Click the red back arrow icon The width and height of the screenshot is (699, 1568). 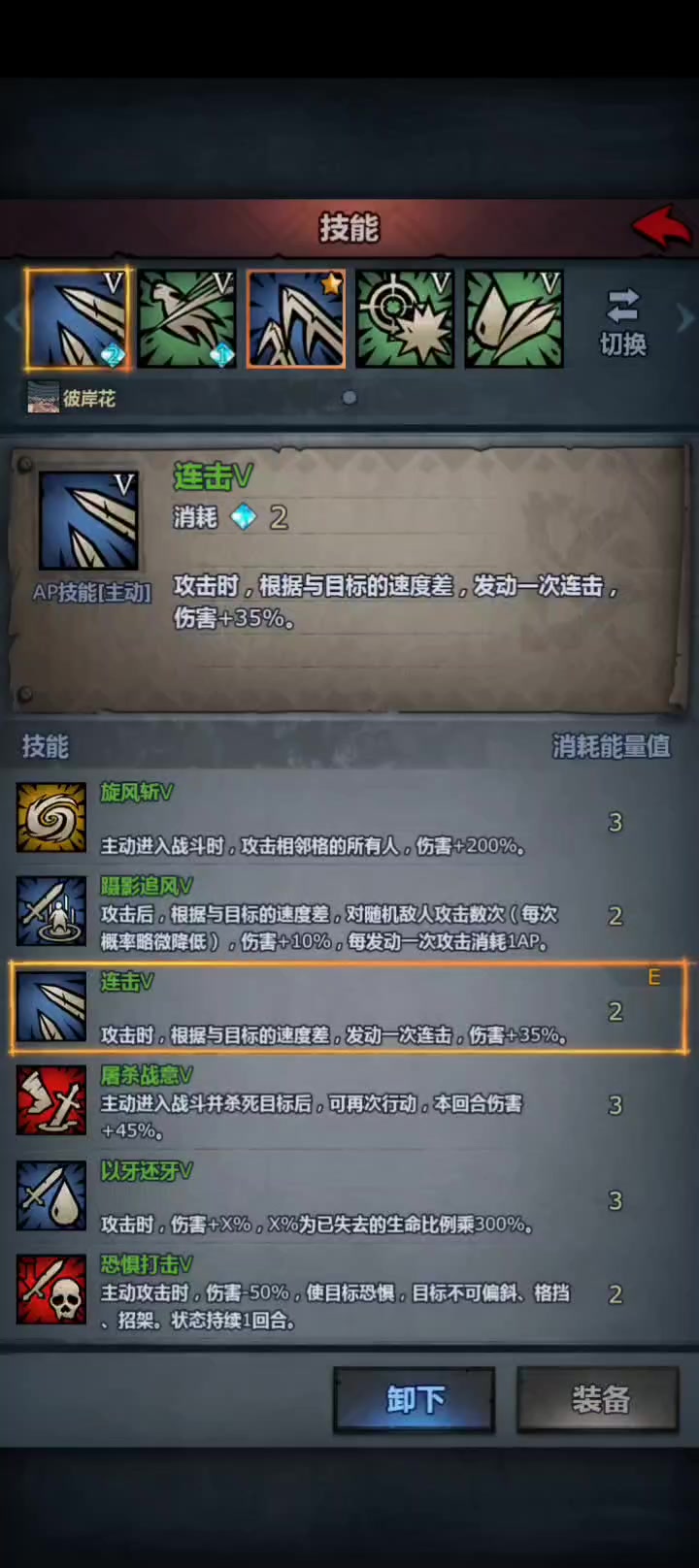pos(661,228)
